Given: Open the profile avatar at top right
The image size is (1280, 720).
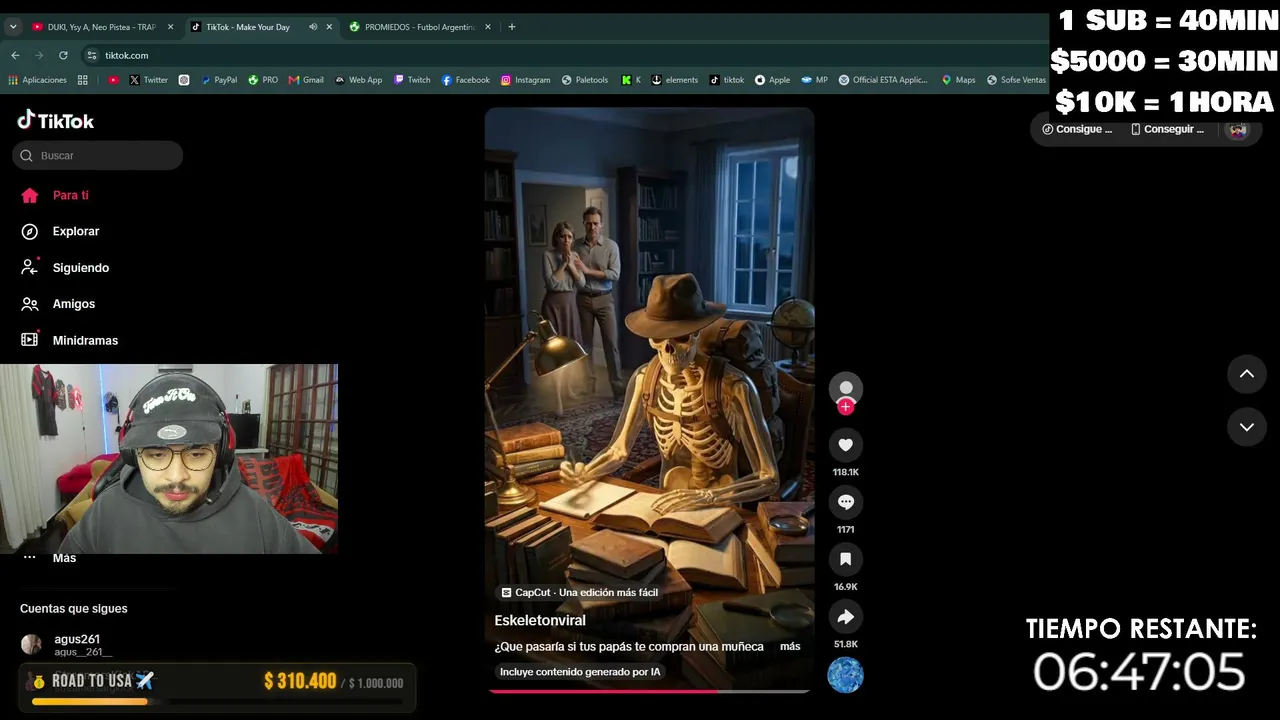Looking at the screenshot, I should pos(1238,129).
